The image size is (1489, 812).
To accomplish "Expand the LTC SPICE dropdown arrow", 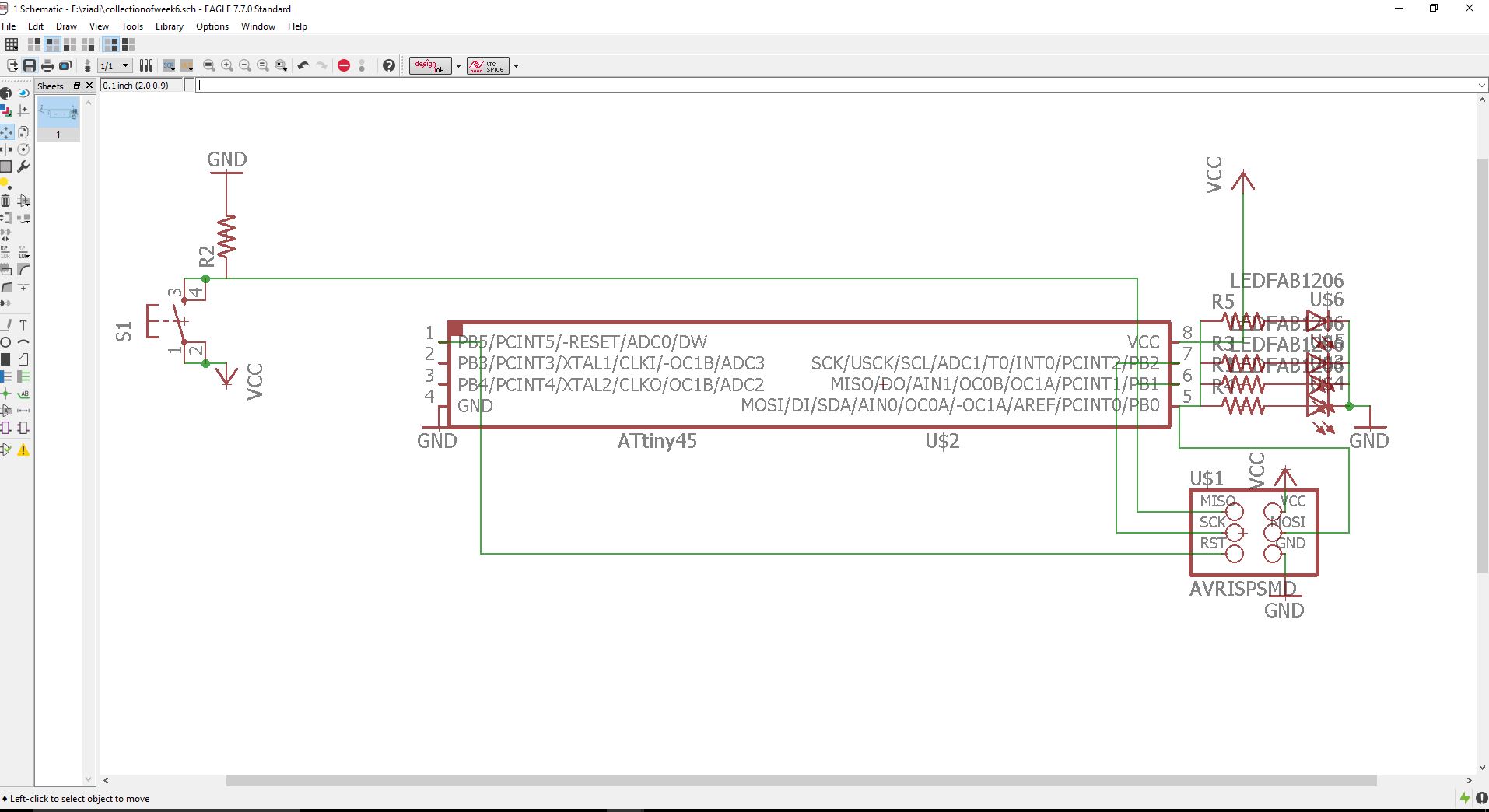I will (516, 66).
